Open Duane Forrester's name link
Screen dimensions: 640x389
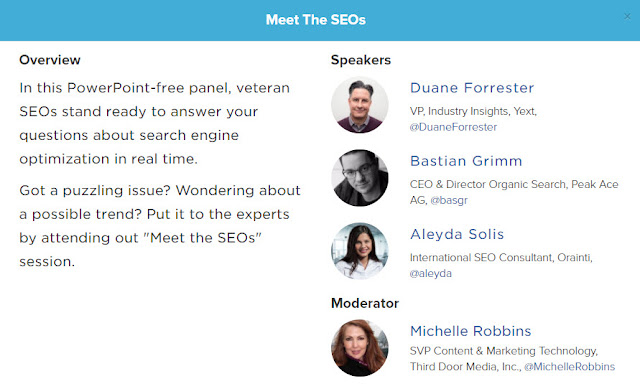[x=472, y=88]
